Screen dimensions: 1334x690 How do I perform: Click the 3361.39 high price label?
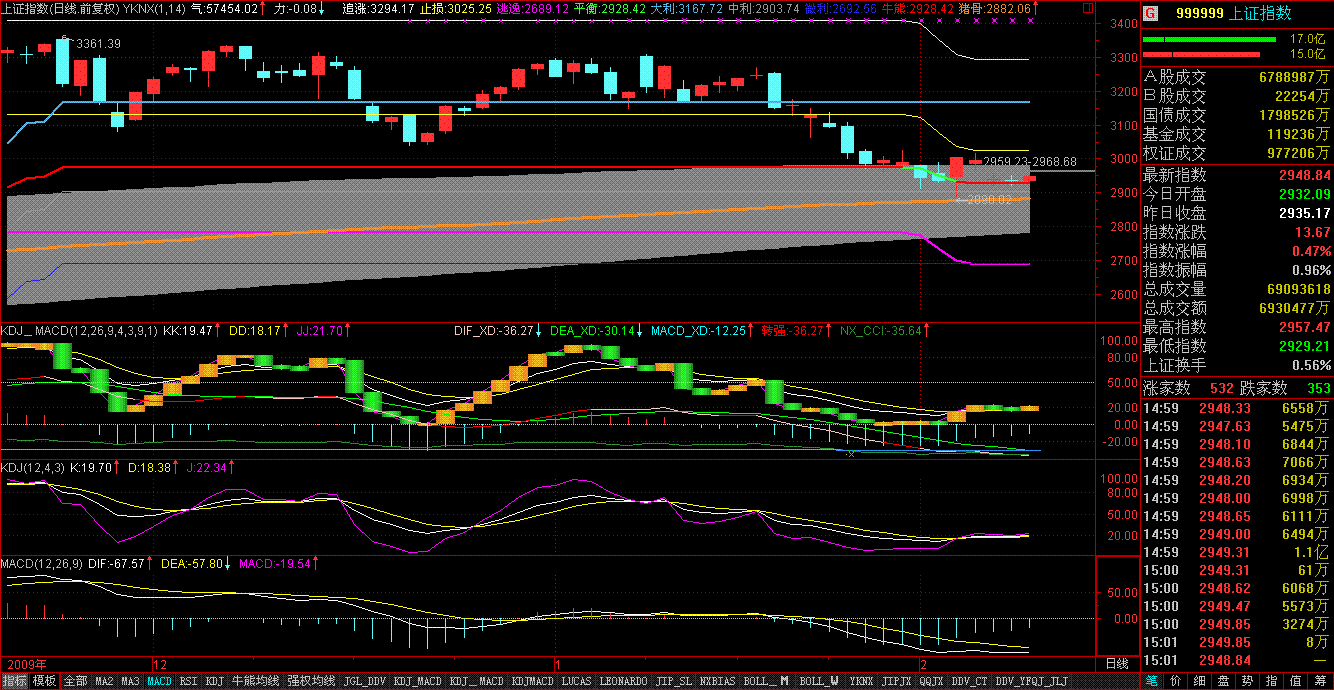point(98,44)
